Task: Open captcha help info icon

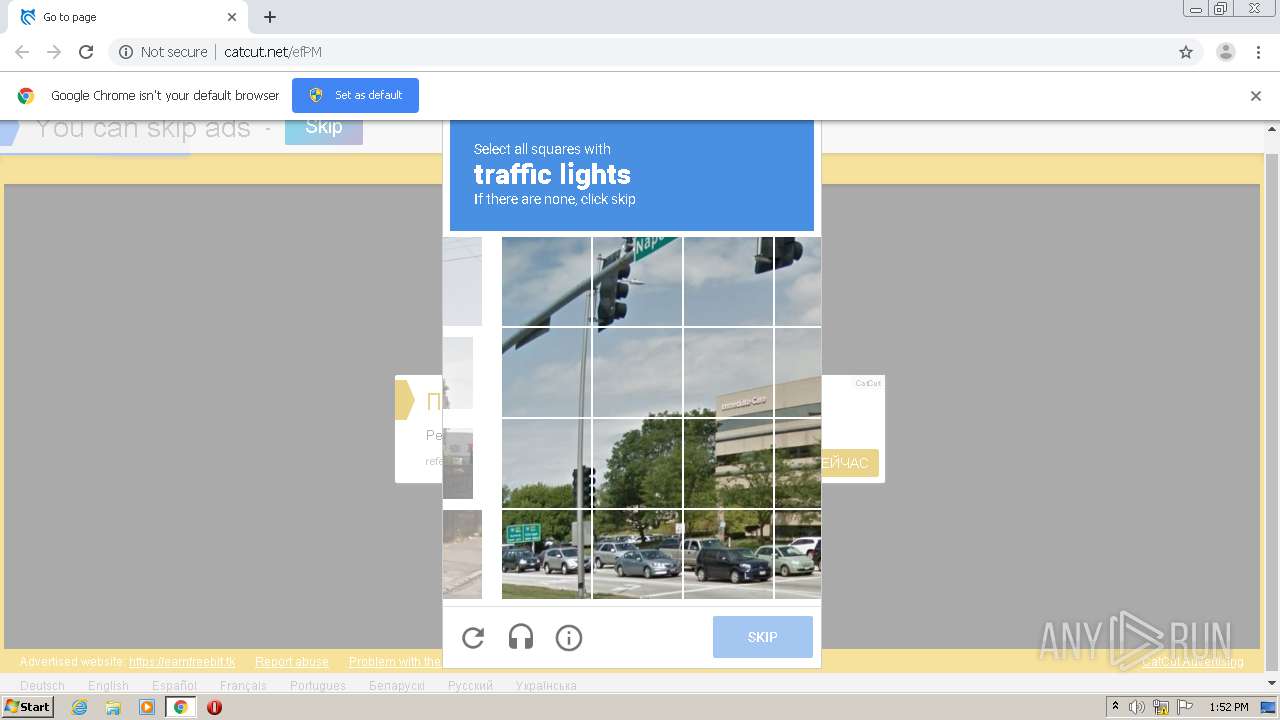Action: tap(569, 638)
